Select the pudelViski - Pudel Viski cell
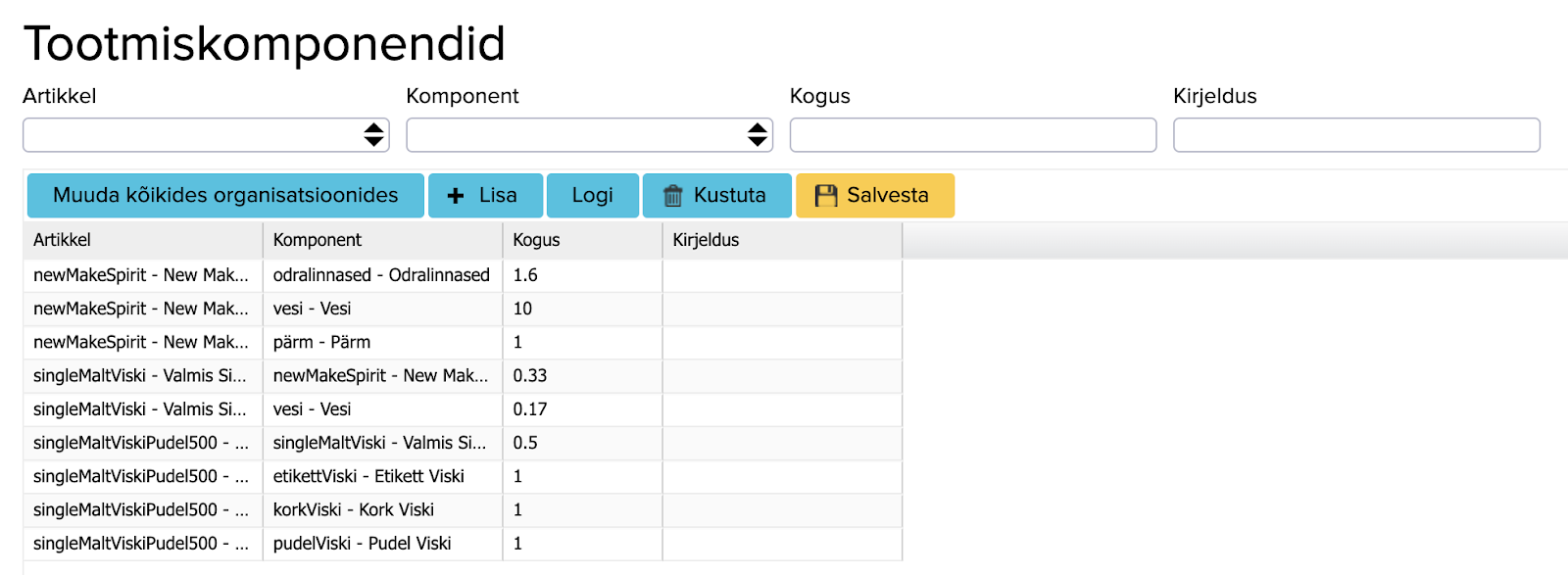1568x575 pixels. click(x=381, y=544)
